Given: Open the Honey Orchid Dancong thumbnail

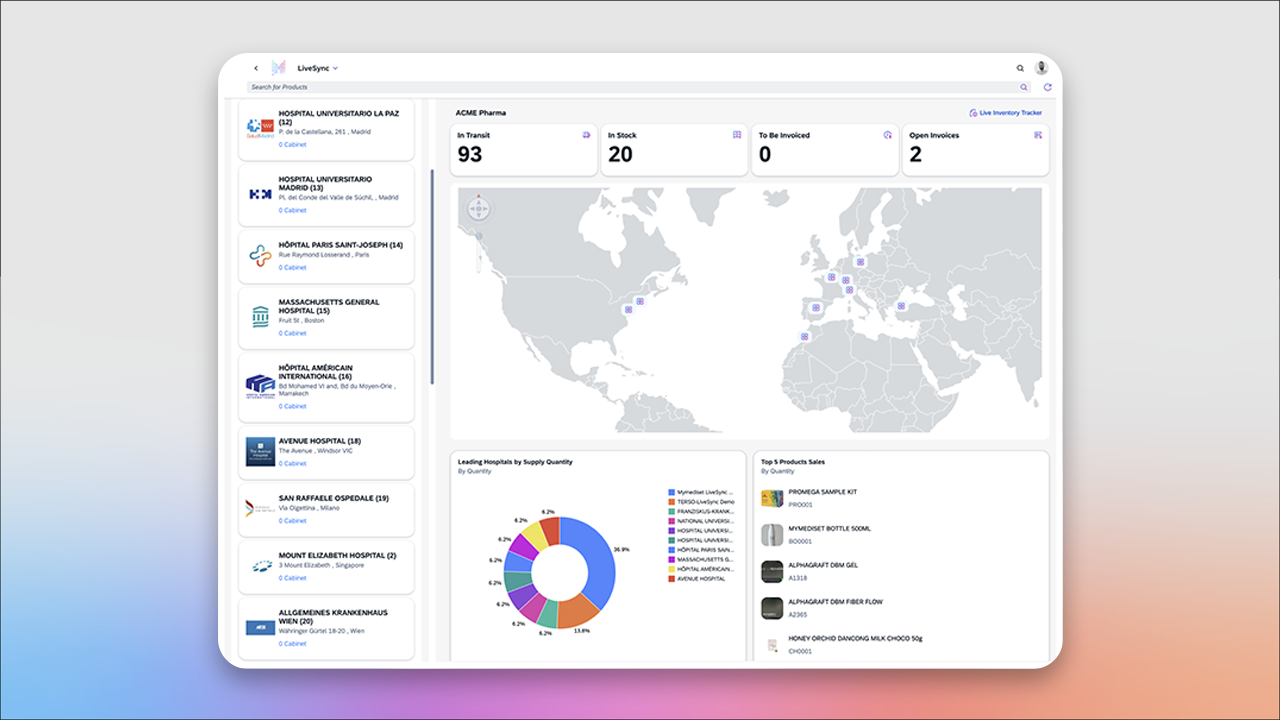Looking at the screenshot, I should pos(771,645).
